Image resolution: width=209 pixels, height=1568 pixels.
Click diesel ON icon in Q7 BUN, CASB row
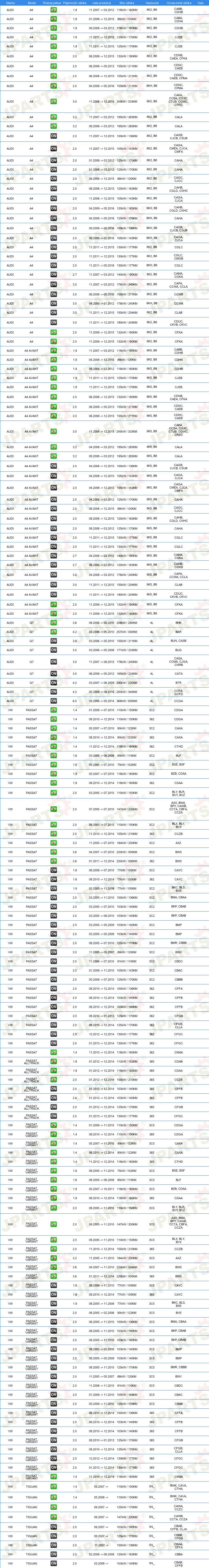click(53, 641)
